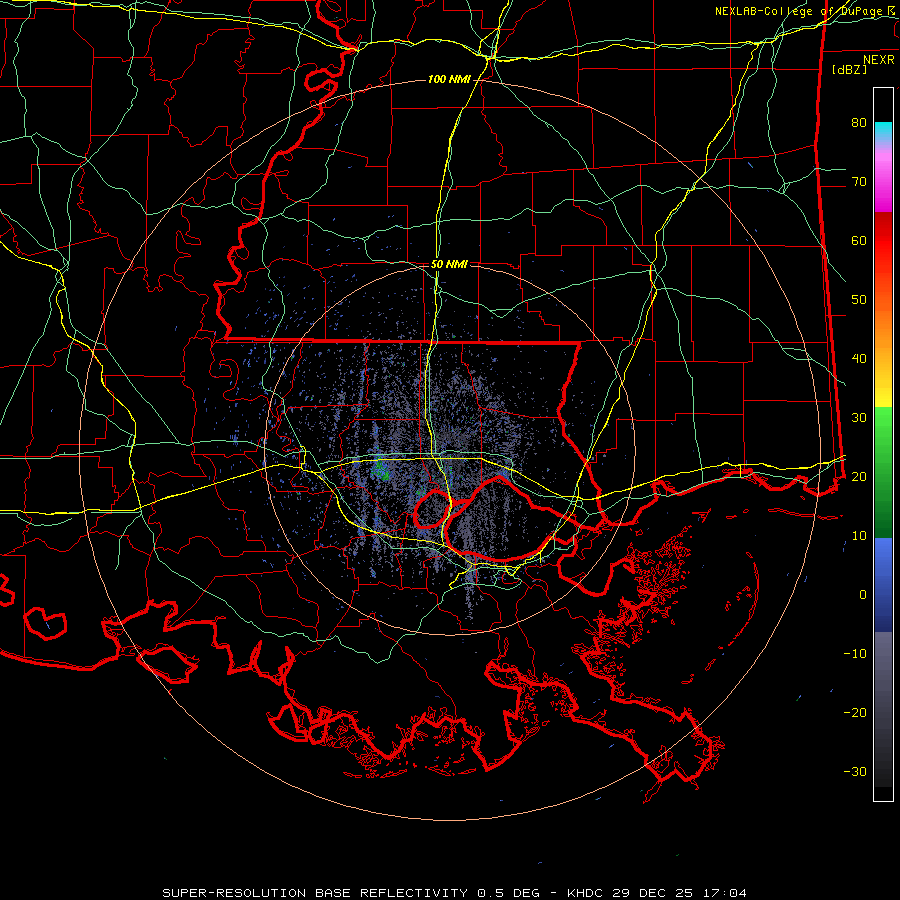Click the -30 value on dBZ scale

pyautogui.click(x=855, y=771)
